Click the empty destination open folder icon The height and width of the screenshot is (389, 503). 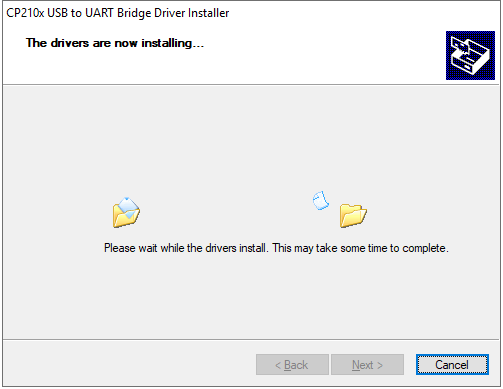(x=353, y=216)
